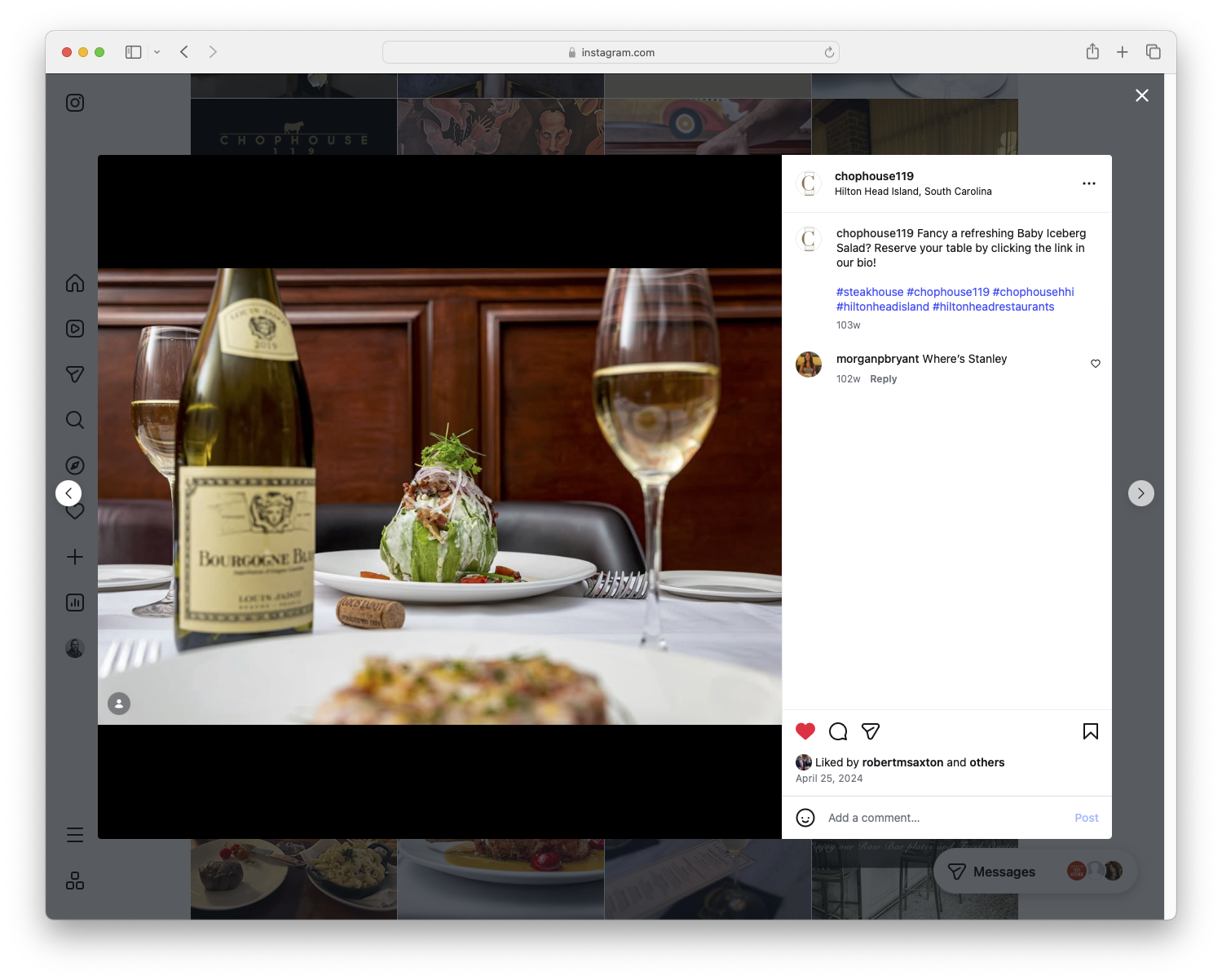Screen dimensions: 1222x980
Task: Save the post with the bookmark icon
Action: coord(1090,731)
